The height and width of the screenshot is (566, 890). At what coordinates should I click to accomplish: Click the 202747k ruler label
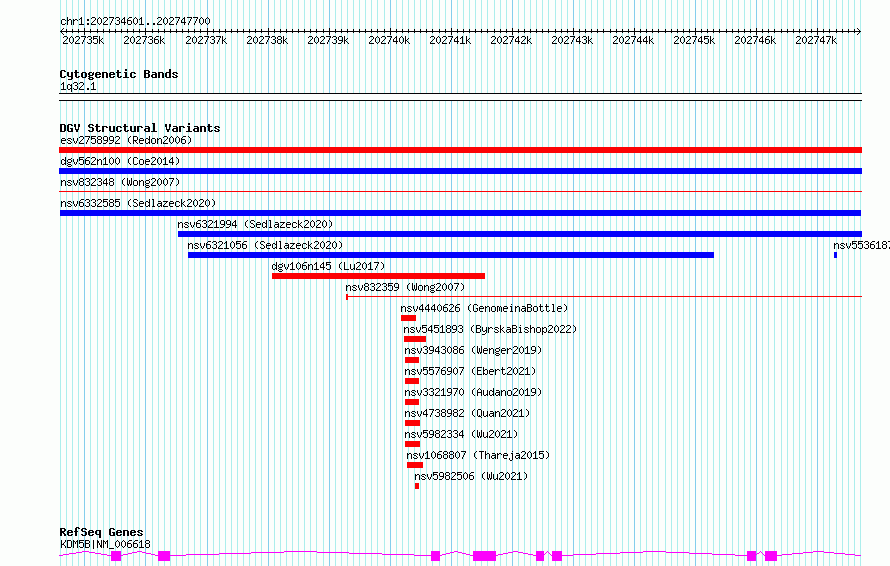point(816,40)
